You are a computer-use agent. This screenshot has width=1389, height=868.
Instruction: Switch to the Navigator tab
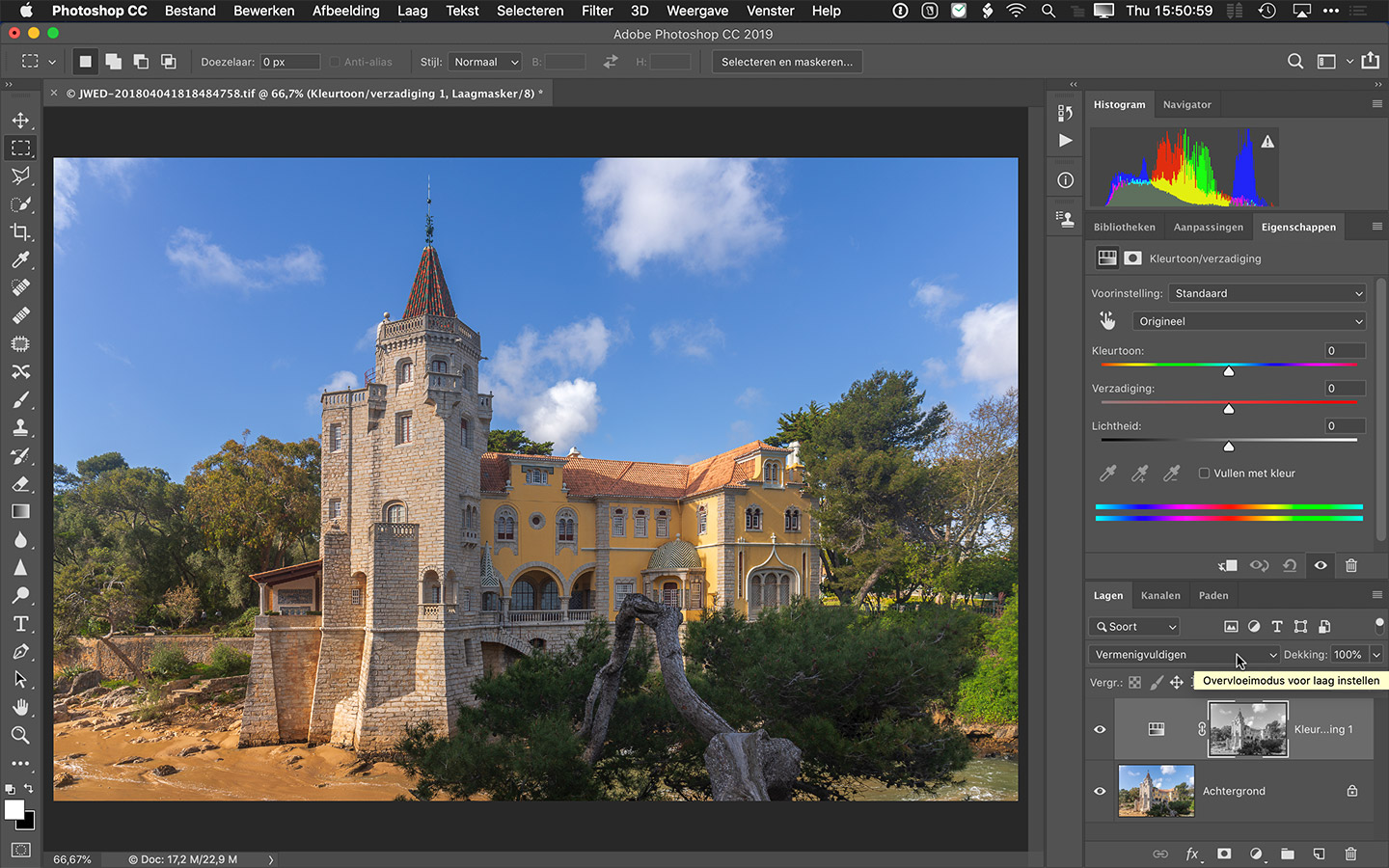tap(1186, 105)
